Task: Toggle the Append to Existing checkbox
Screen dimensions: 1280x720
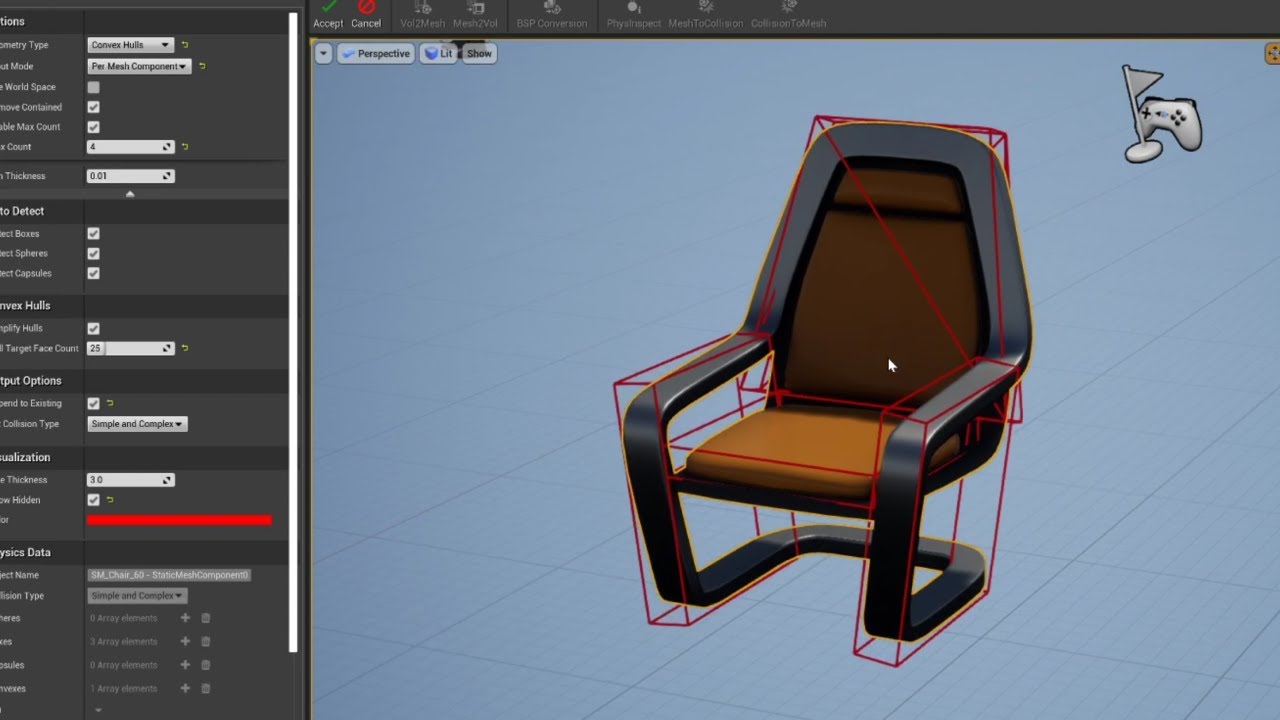Action: coord(93,403)
